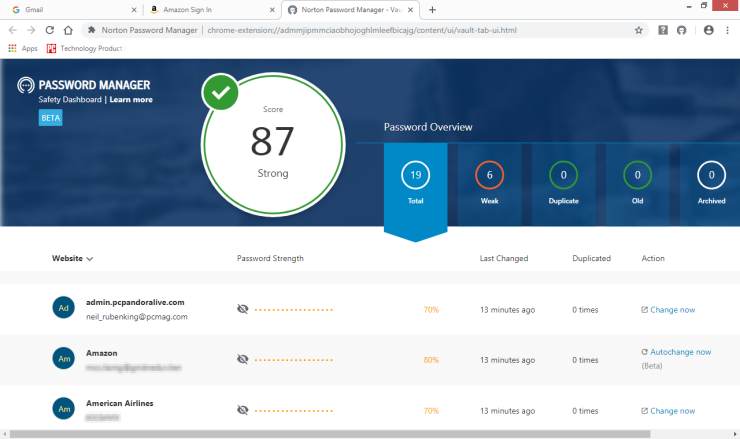Image resolution: width=740 pixels, height=439 pixels.
Task: Click the admin.pcpandoralive.com 'Ad' avatar
Action: pos(63,308)
